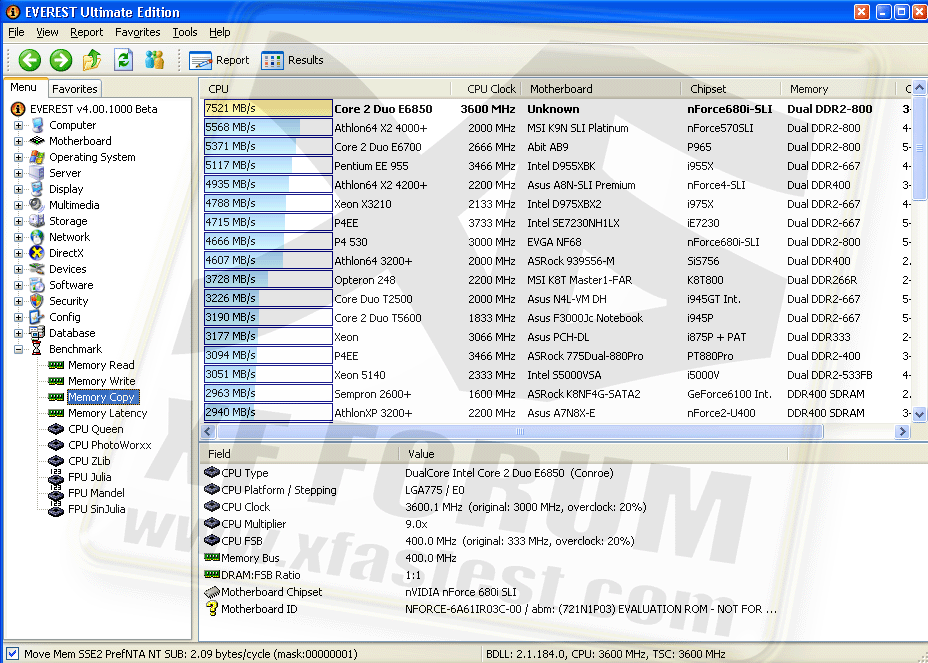928x663 pixels.
Task: Open the Report menu
Action: point(86,33)
